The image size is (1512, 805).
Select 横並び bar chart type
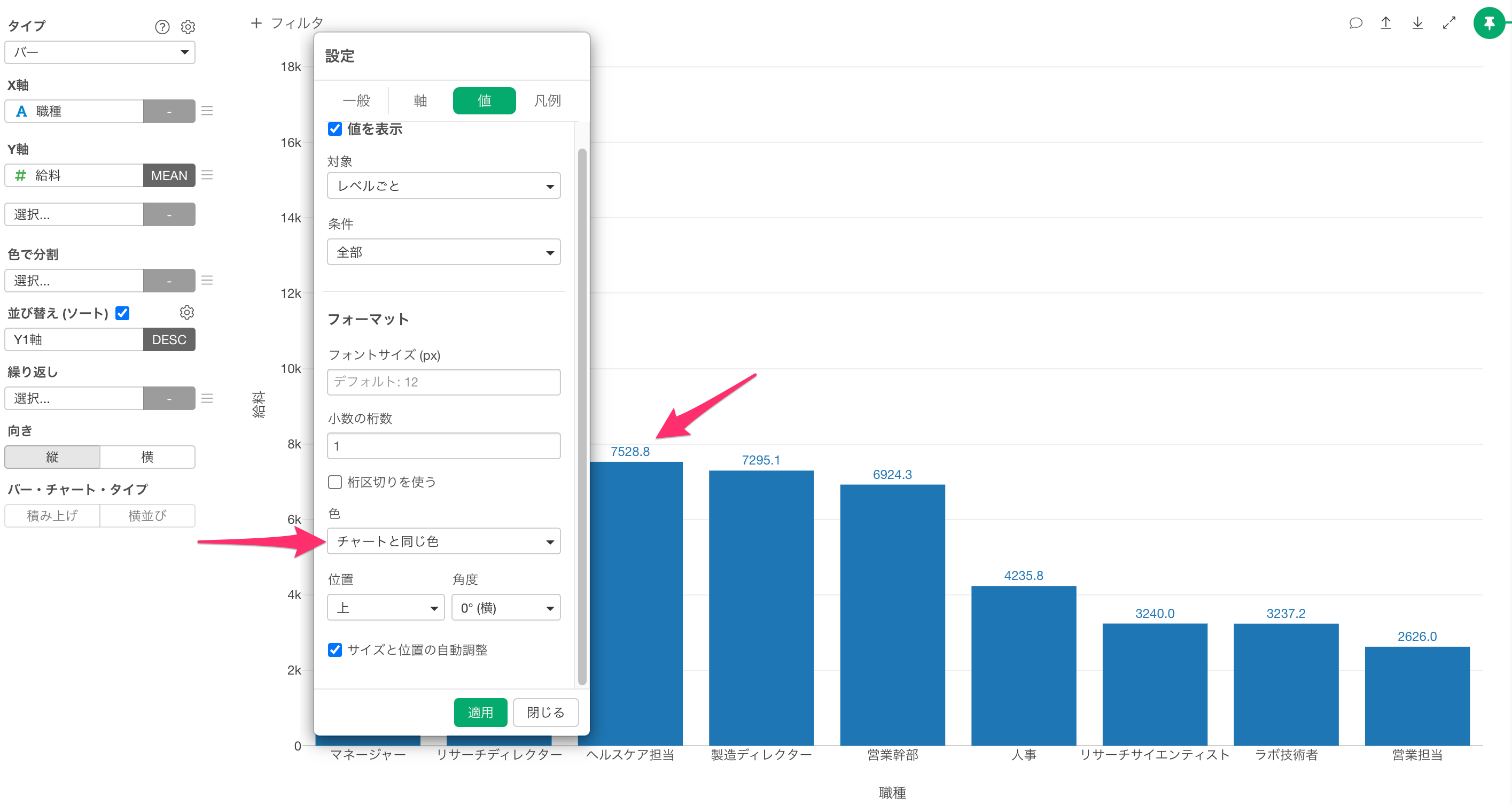[x=147, y=515]
